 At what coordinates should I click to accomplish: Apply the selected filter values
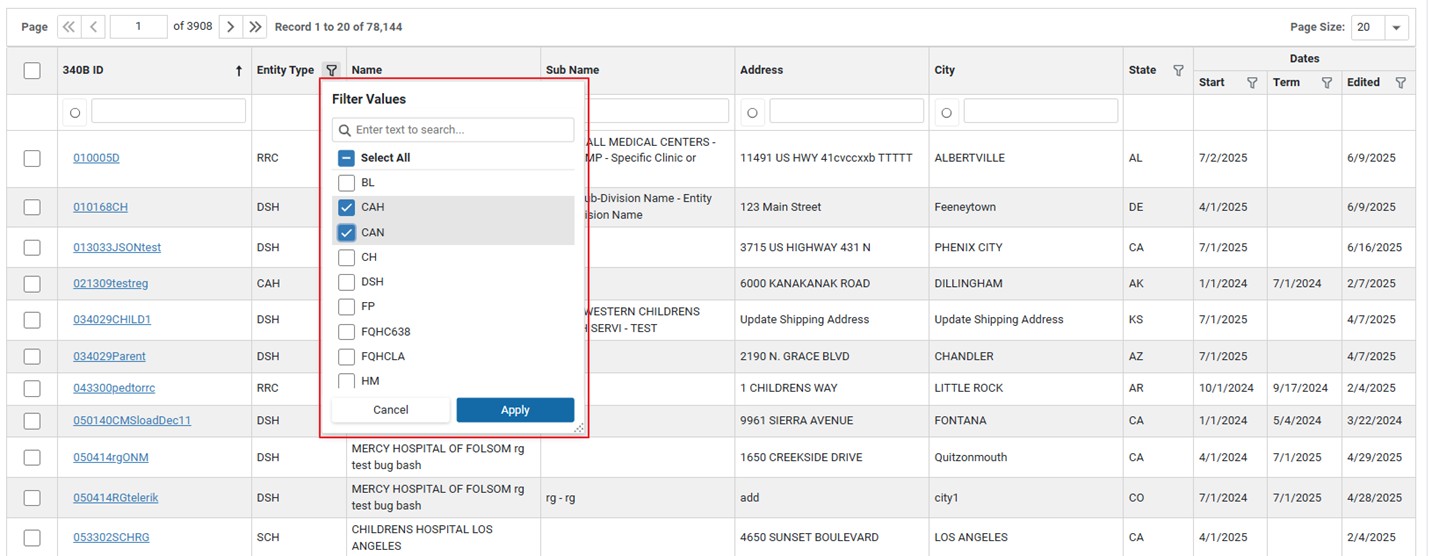(x=515, y=410)
